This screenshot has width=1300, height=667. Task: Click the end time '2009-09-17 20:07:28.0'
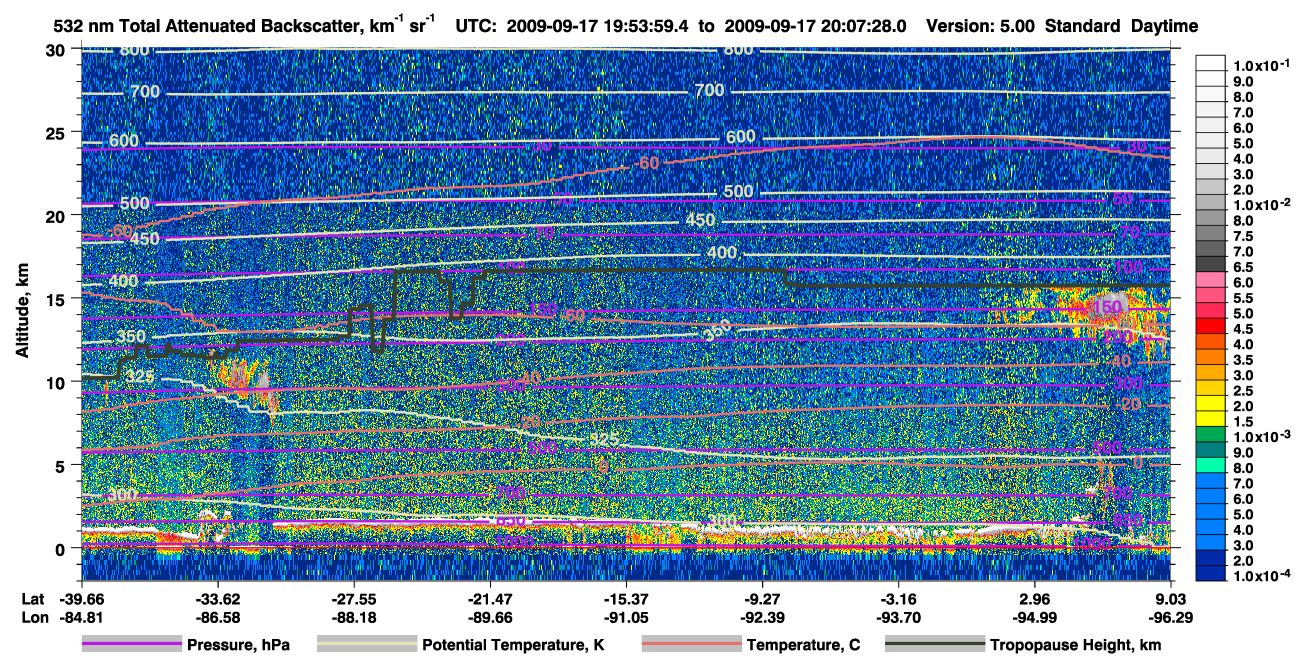pos(815,26)
